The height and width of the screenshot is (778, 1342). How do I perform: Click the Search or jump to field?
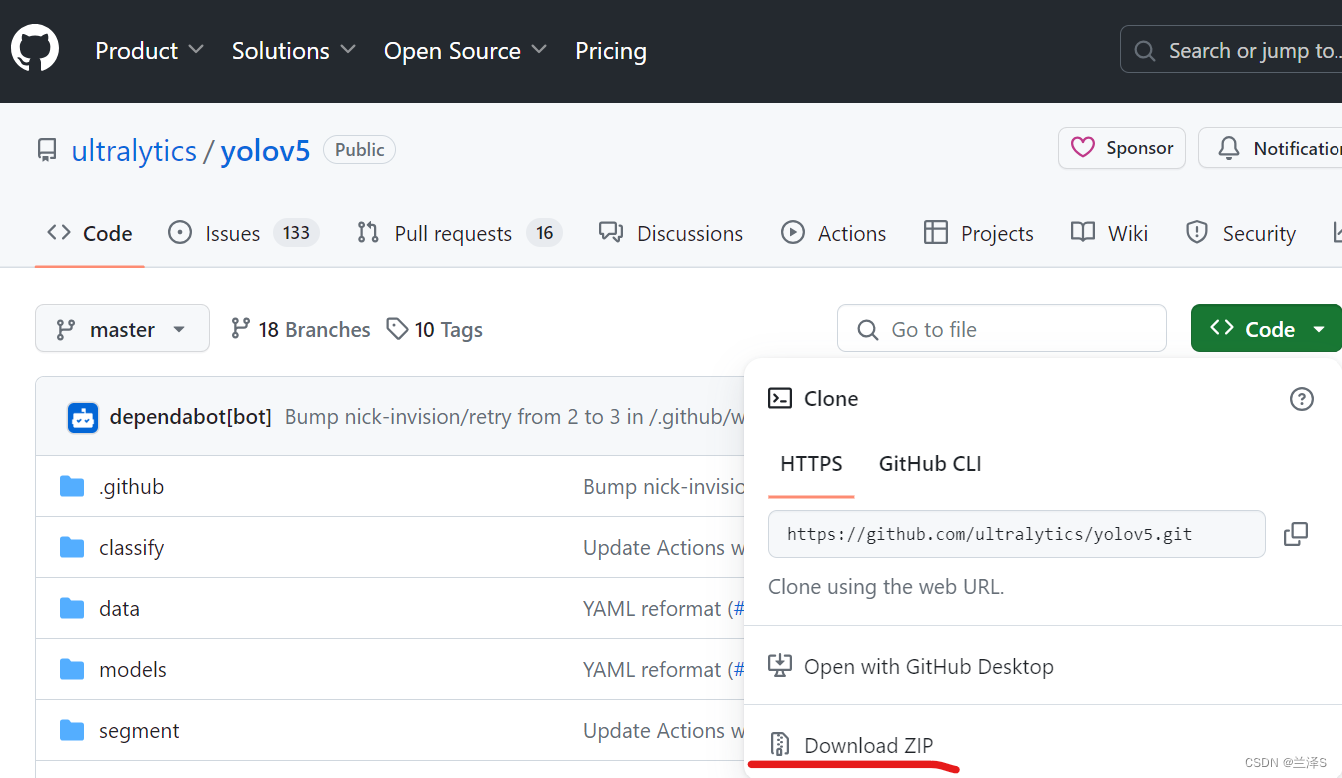pyautogui.click(x=1231, y=51)
